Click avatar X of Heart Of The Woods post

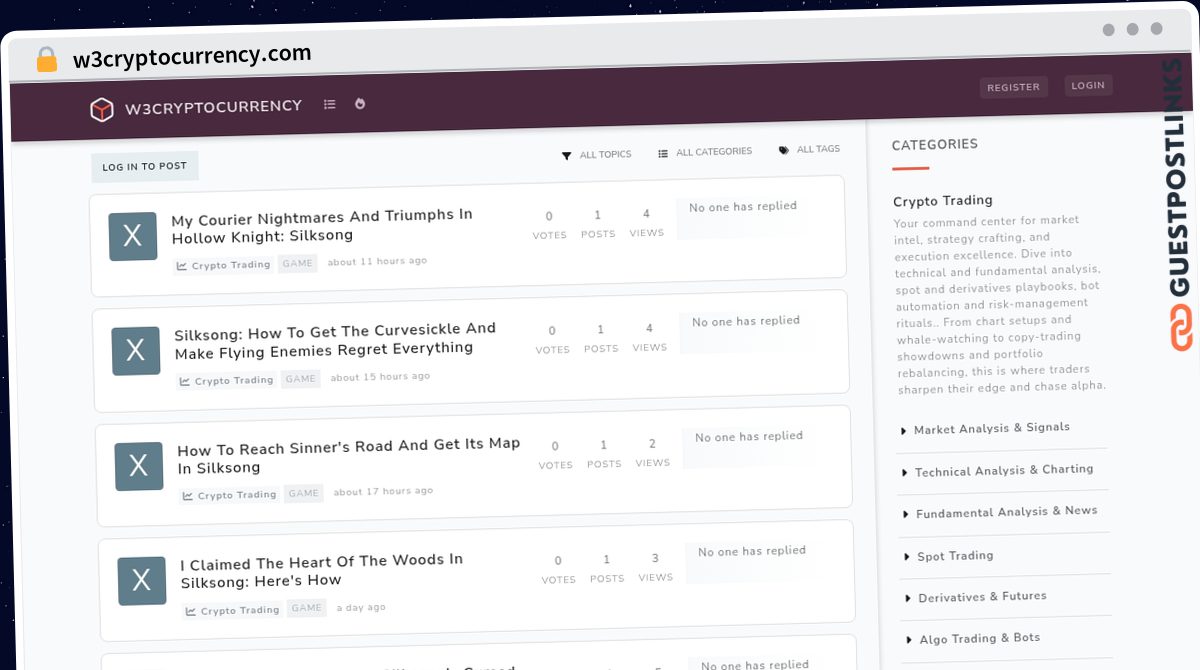[x=142, y=581]
